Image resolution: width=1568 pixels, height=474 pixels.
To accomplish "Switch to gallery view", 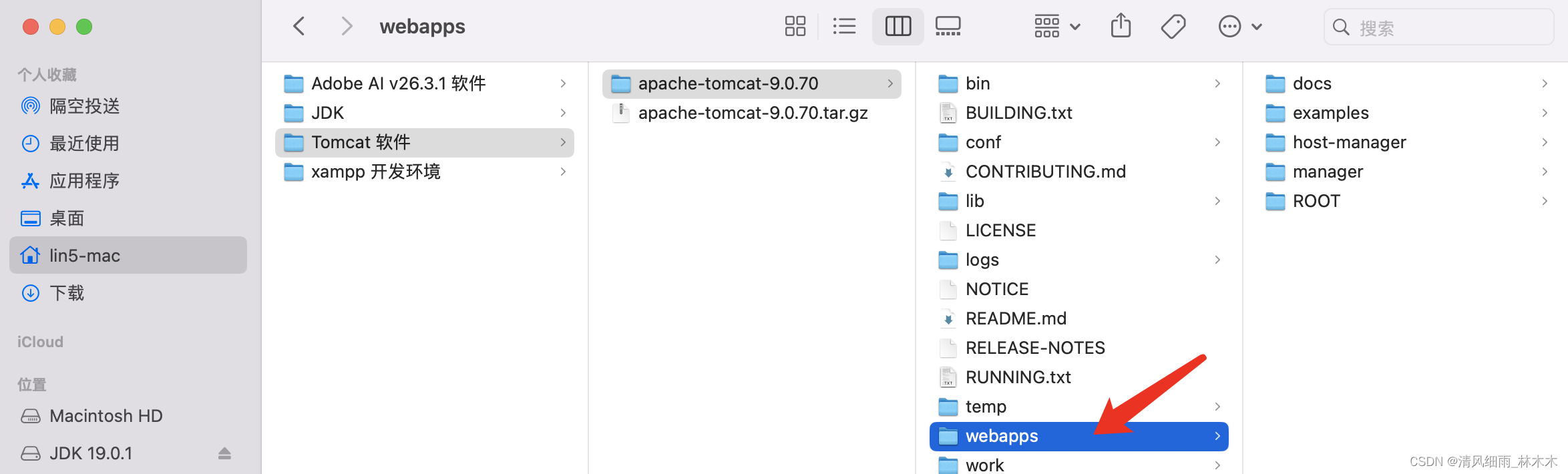I will click(x=948, y=27).
